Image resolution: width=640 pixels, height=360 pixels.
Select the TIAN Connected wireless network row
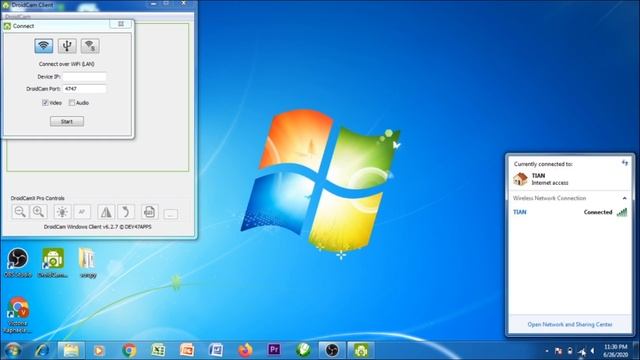click(570, 212)
